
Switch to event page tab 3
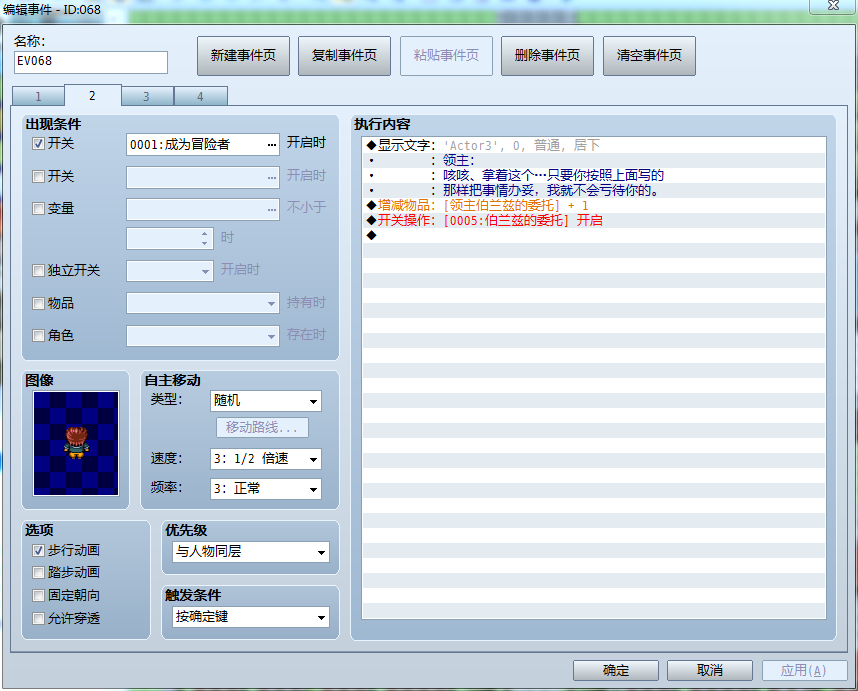147,96
